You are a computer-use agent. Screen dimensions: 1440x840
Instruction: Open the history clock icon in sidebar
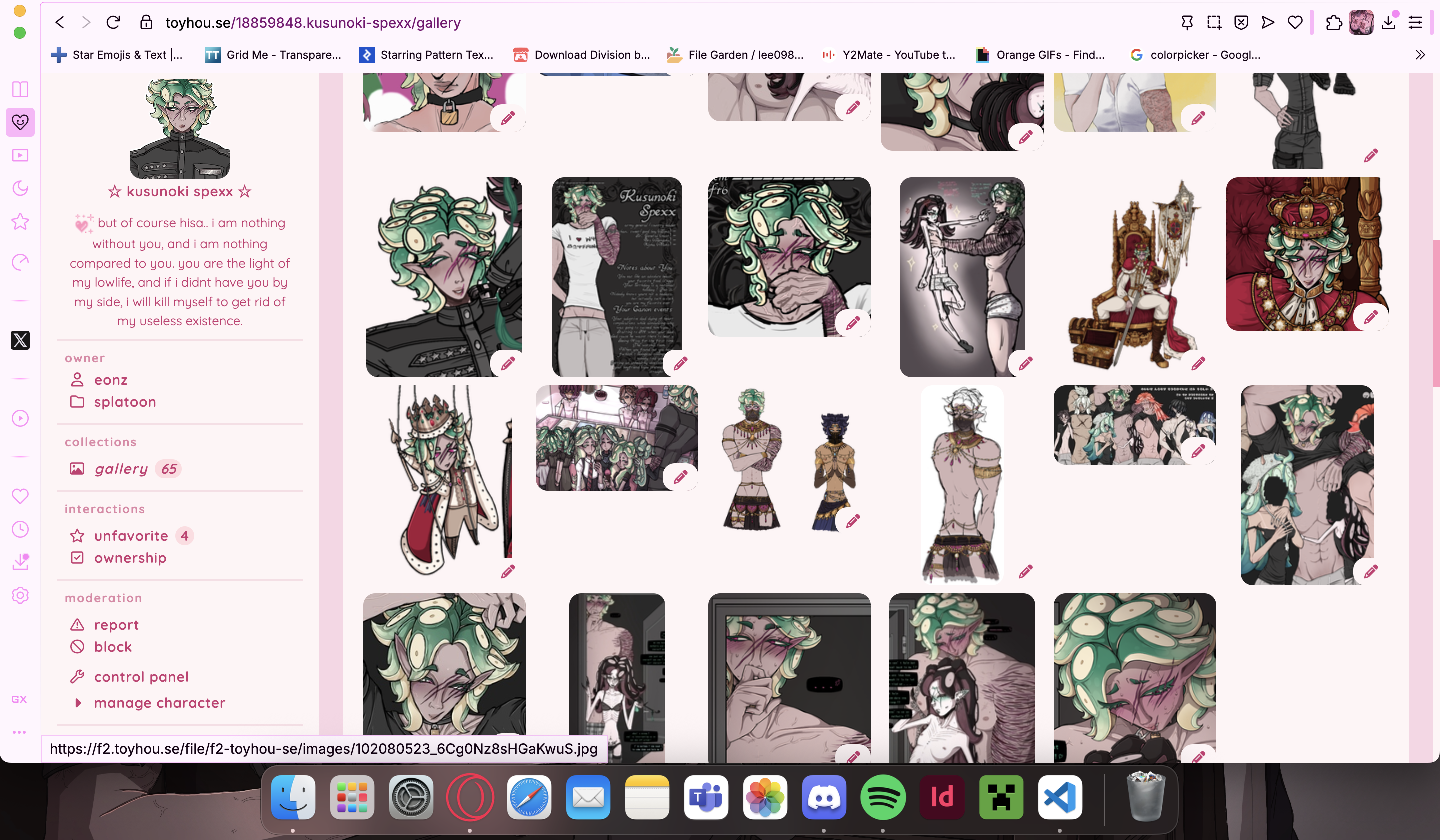[20, 529]
